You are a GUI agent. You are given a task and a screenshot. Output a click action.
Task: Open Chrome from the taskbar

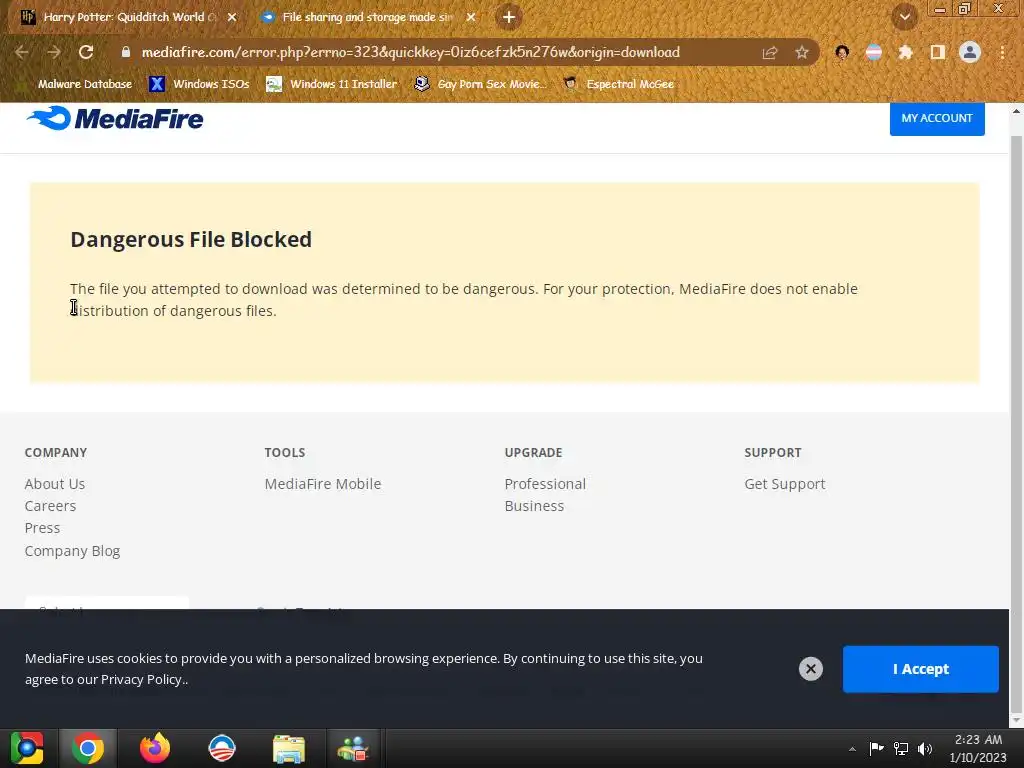[88, 748]
